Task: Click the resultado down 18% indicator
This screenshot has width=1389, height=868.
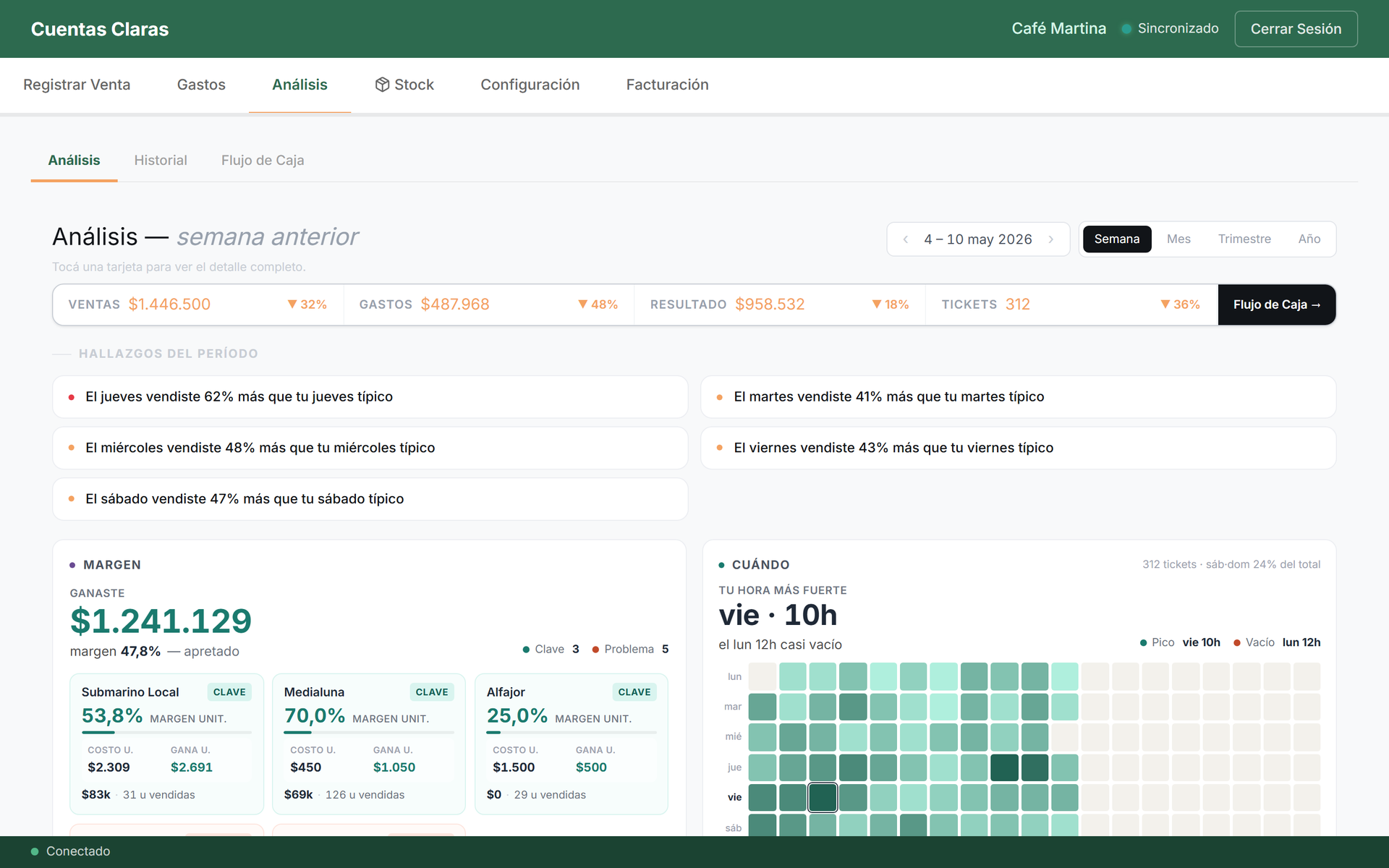Action: coord(891,305)
